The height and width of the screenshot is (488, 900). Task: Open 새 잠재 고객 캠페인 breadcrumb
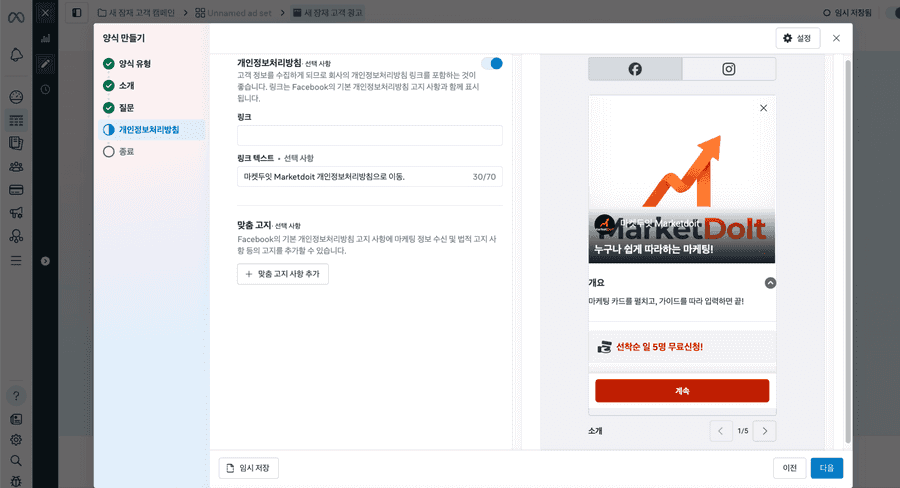pos(136,13)
